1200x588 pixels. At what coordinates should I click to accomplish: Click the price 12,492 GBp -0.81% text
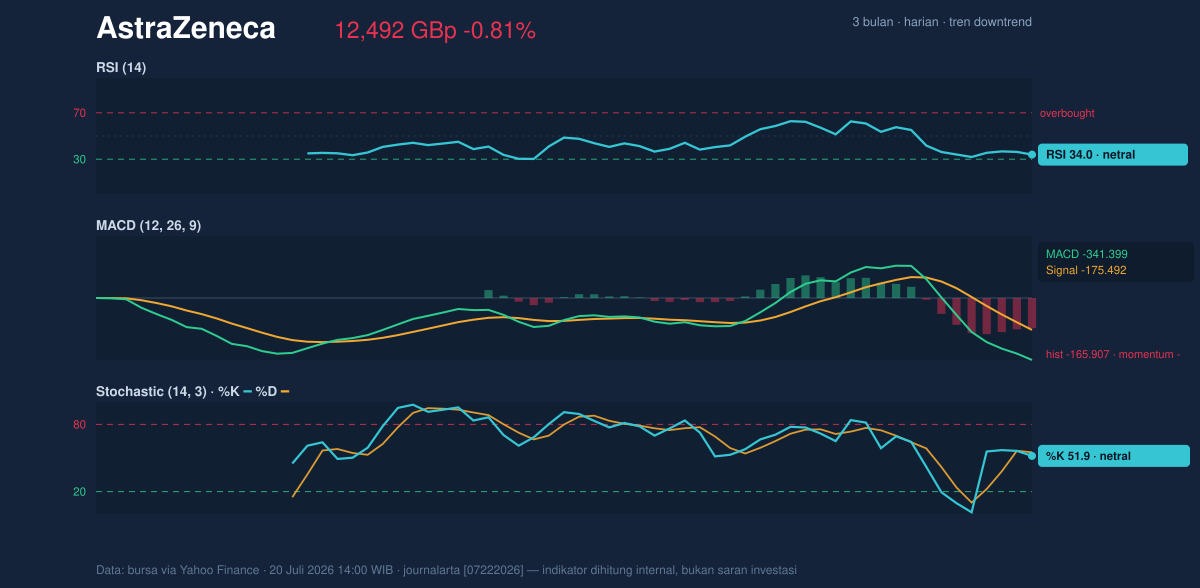(x=435, y=31)
